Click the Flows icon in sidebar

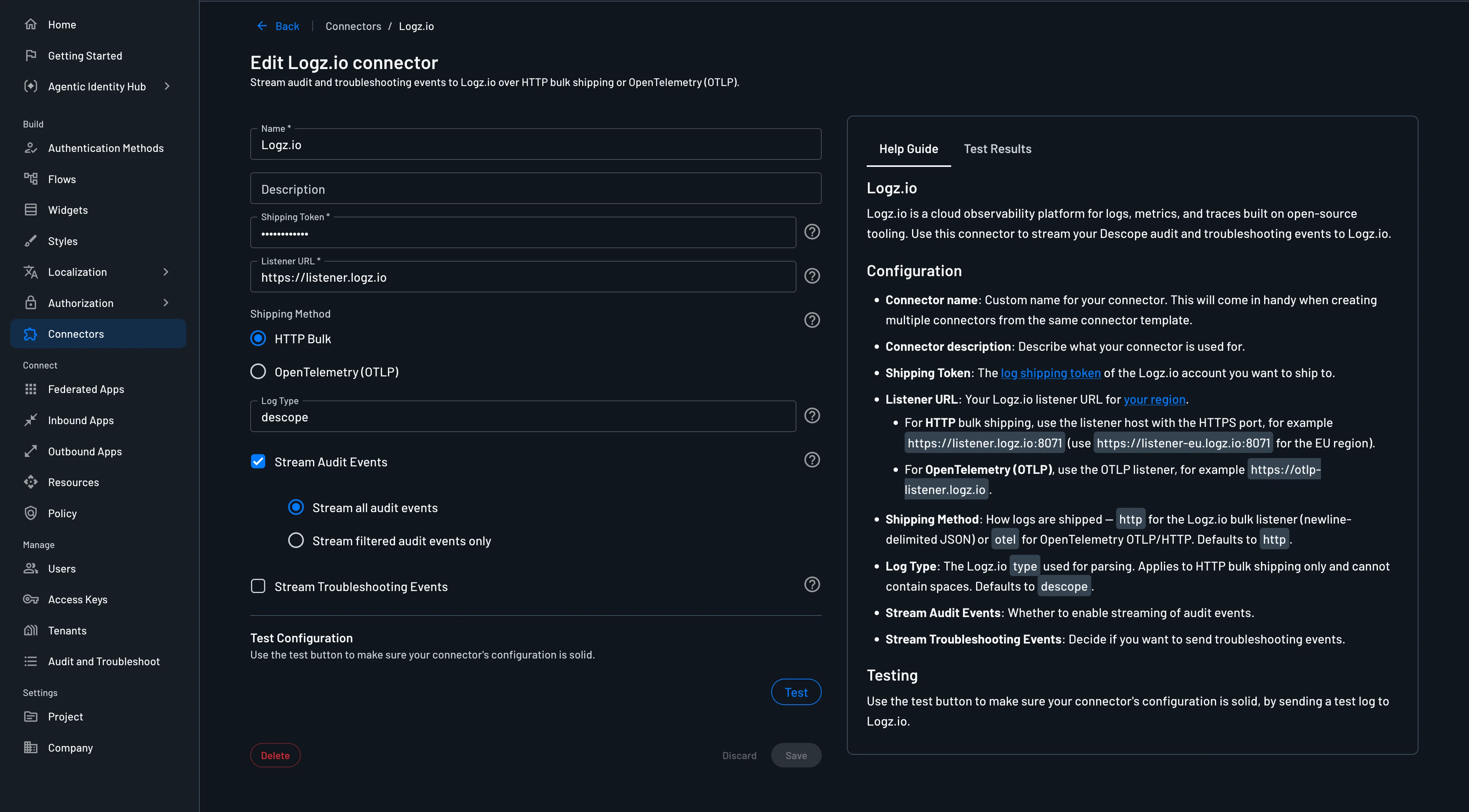pos(31,179)
